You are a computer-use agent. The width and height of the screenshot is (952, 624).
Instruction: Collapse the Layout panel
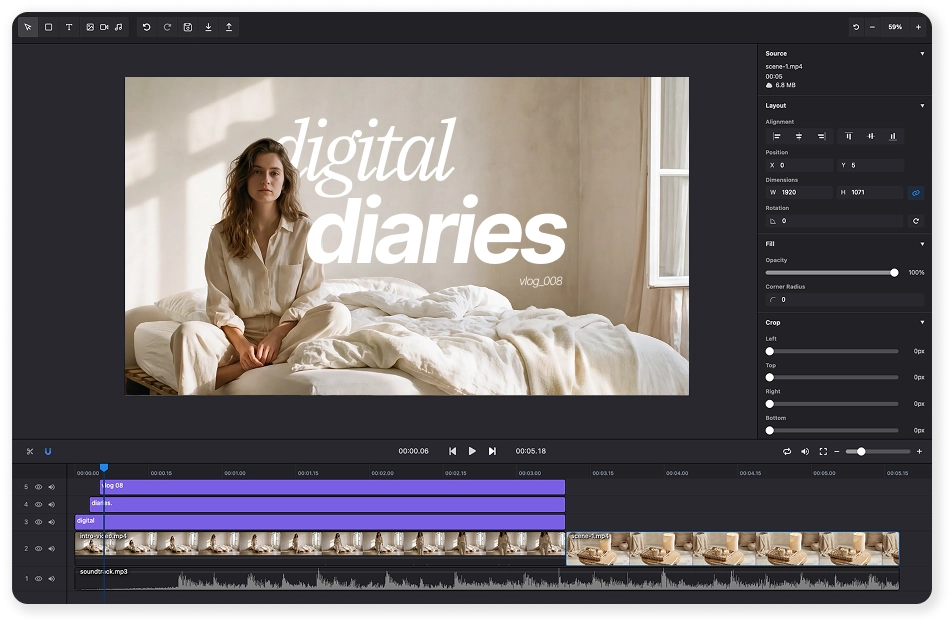click(x=922, y=105)
